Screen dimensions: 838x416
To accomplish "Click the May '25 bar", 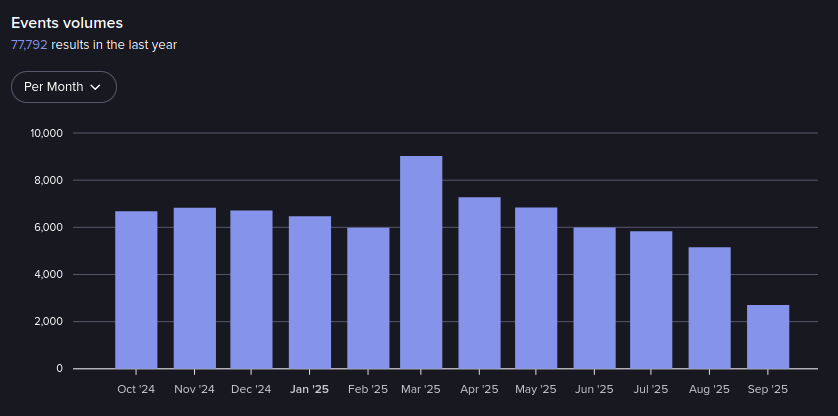I will click(x=536, y=288).
